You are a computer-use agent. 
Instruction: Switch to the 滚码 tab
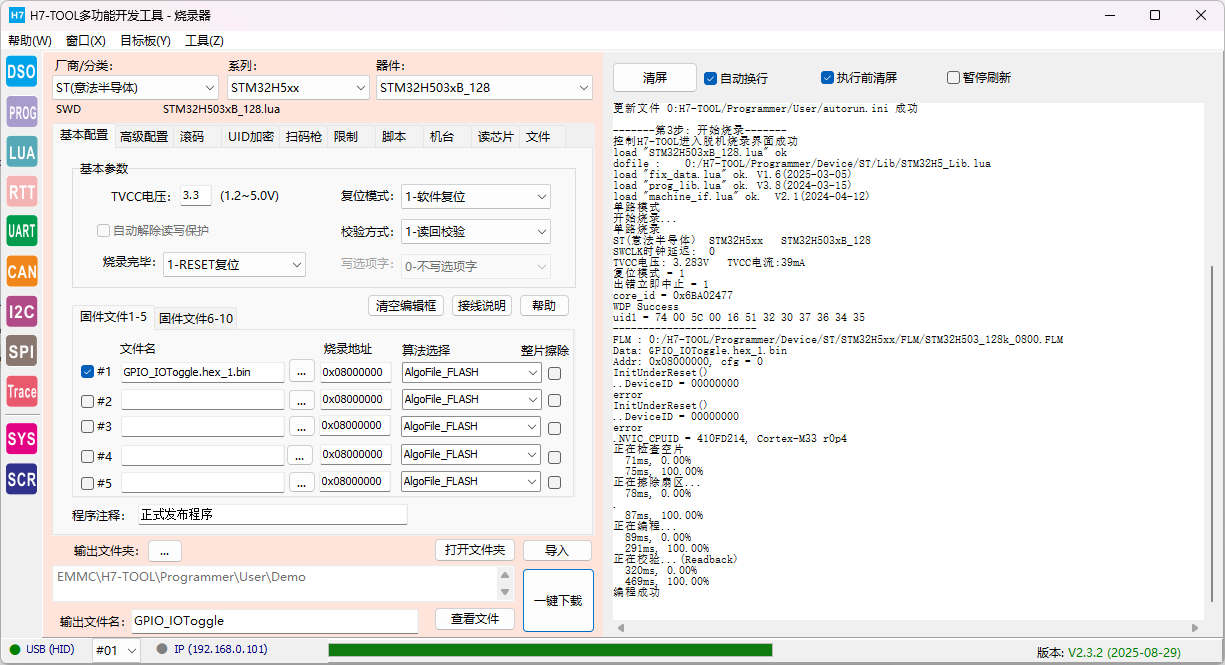coord(193,136)
